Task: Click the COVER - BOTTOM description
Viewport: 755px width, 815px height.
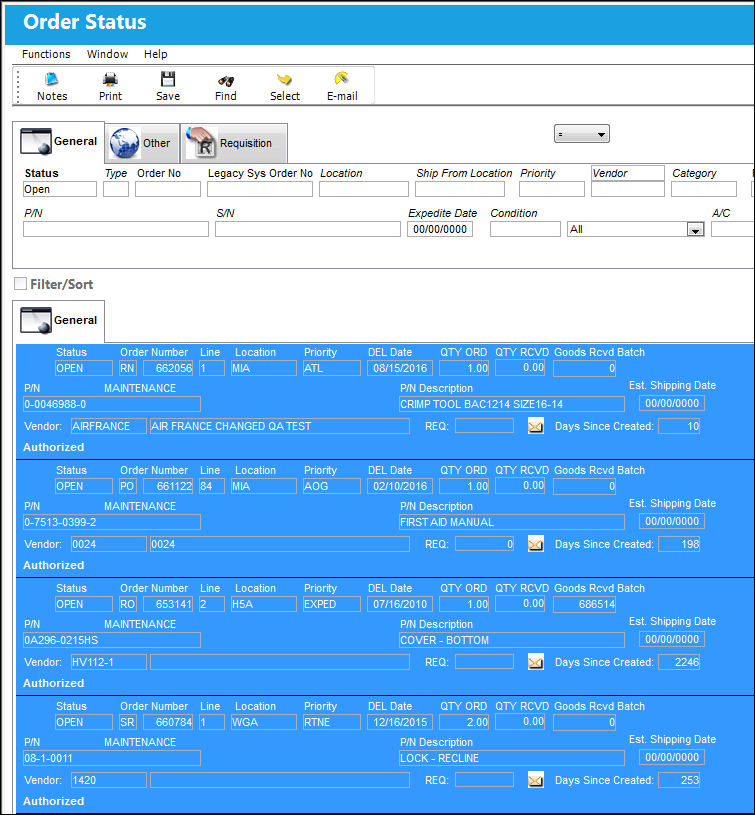Action: click(x=512, y=640)
